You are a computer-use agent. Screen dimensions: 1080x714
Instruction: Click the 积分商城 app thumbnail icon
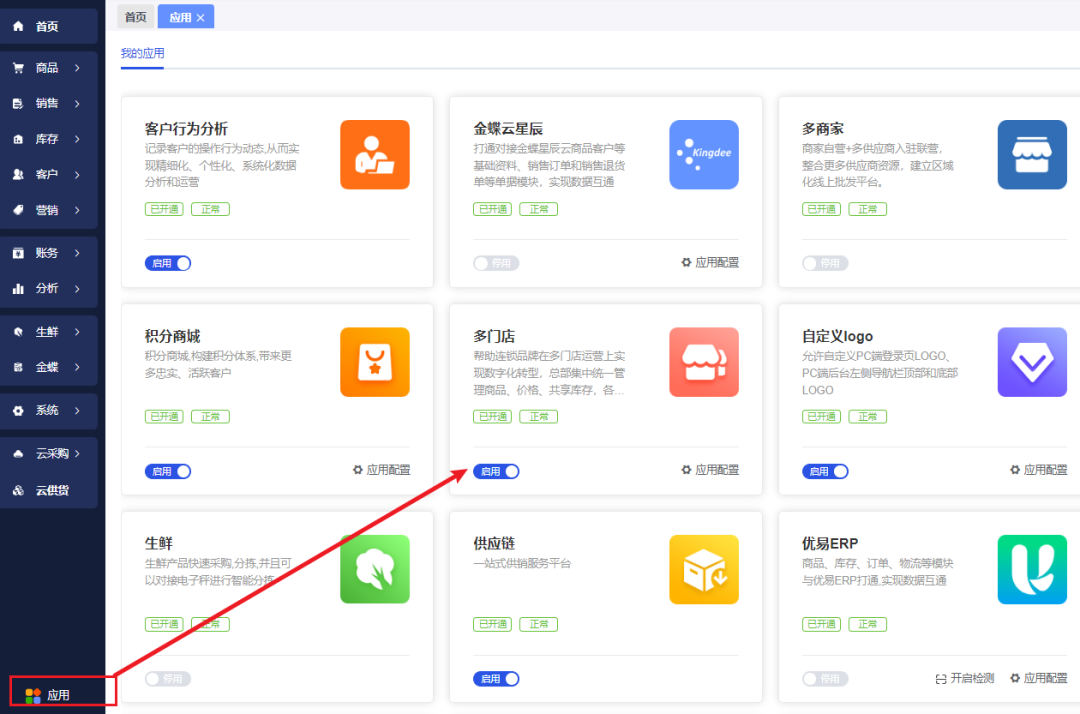point(374,362)
